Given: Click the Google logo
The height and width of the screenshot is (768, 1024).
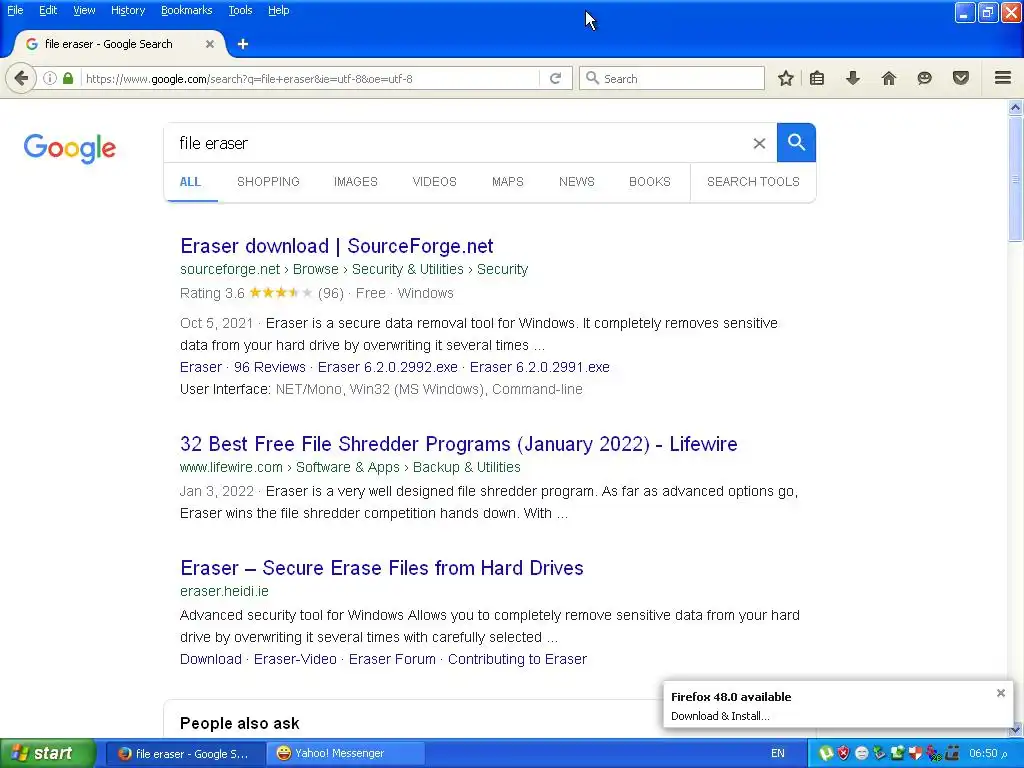Looking at the screenshot, I should [70, 148].
